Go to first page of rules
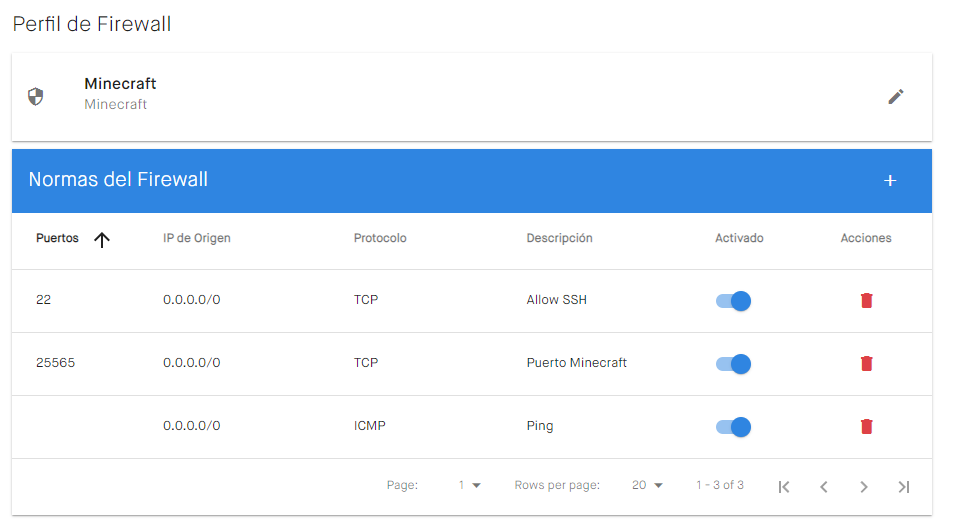Screen dimensions: 955x526 click(784, 486)
